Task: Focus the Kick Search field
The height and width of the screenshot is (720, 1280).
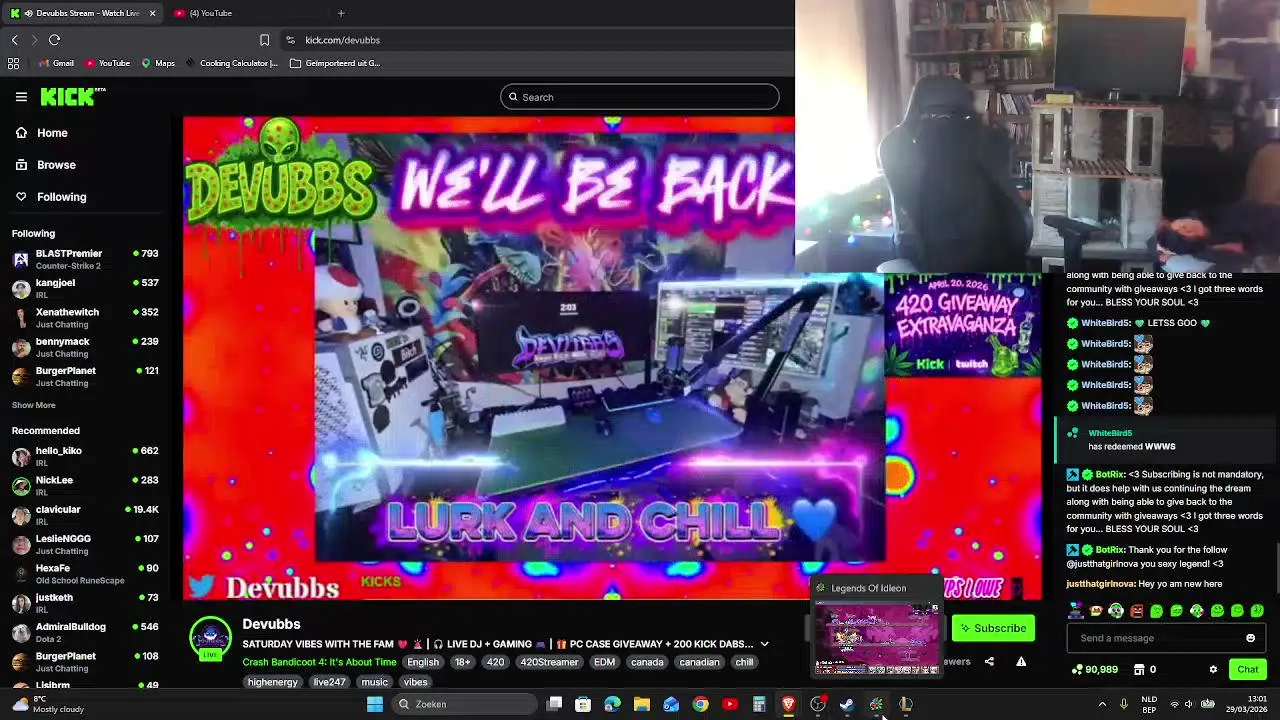Action: (x=640, y=97)
